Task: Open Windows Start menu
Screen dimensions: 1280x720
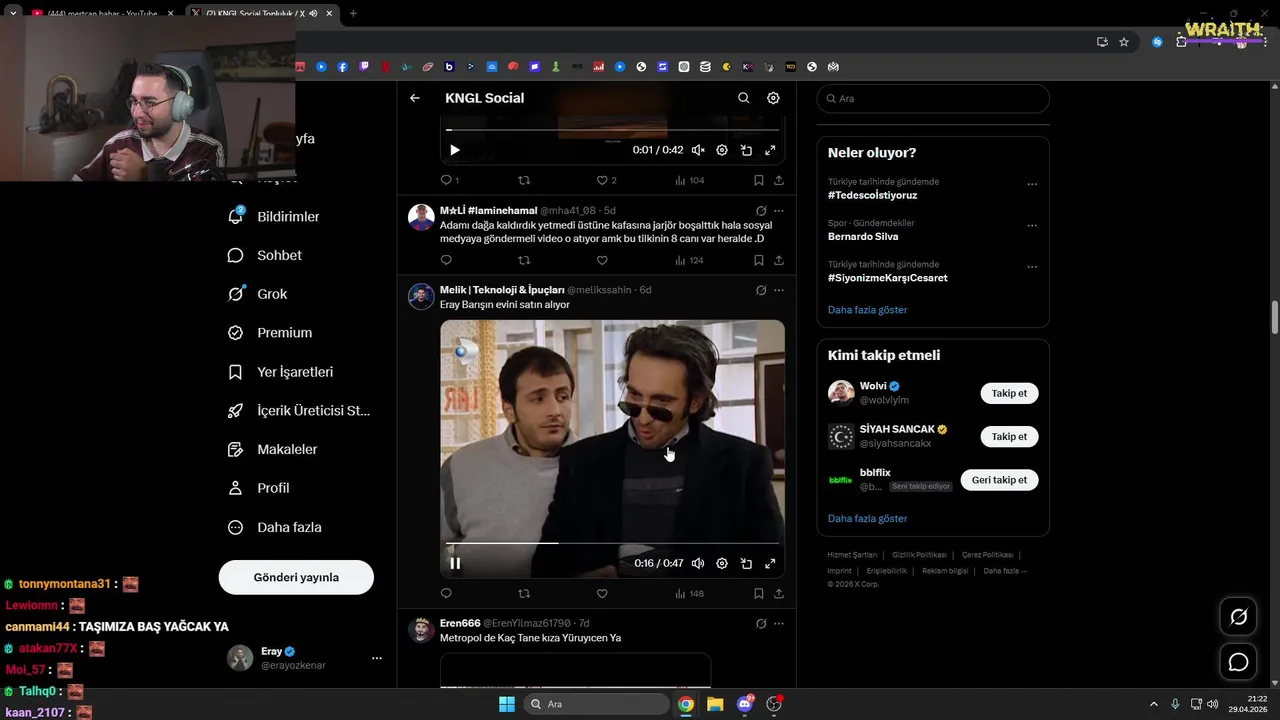Action: pos(507,704)
